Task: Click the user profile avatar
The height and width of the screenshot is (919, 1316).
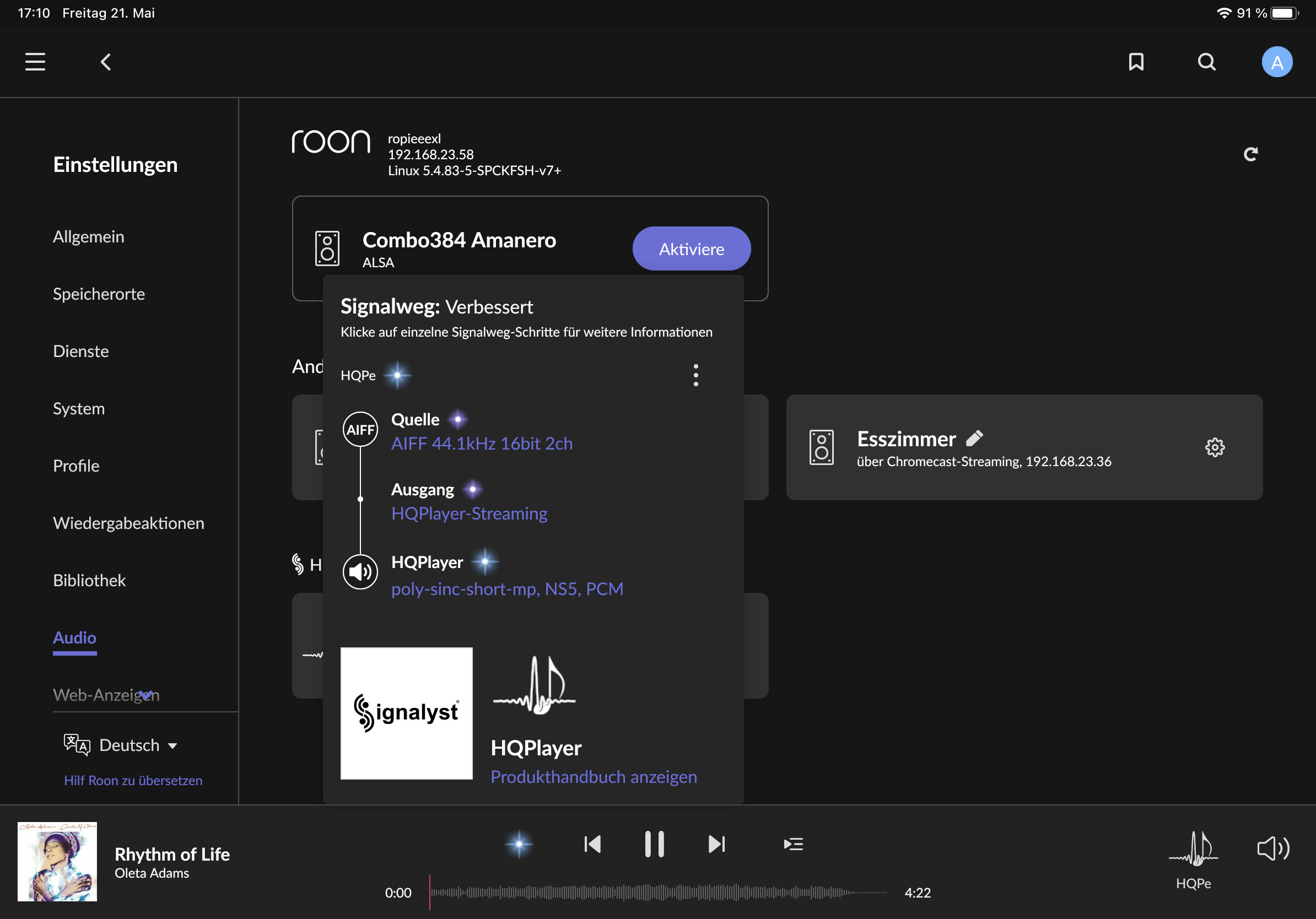Action: coord(1276,62)
